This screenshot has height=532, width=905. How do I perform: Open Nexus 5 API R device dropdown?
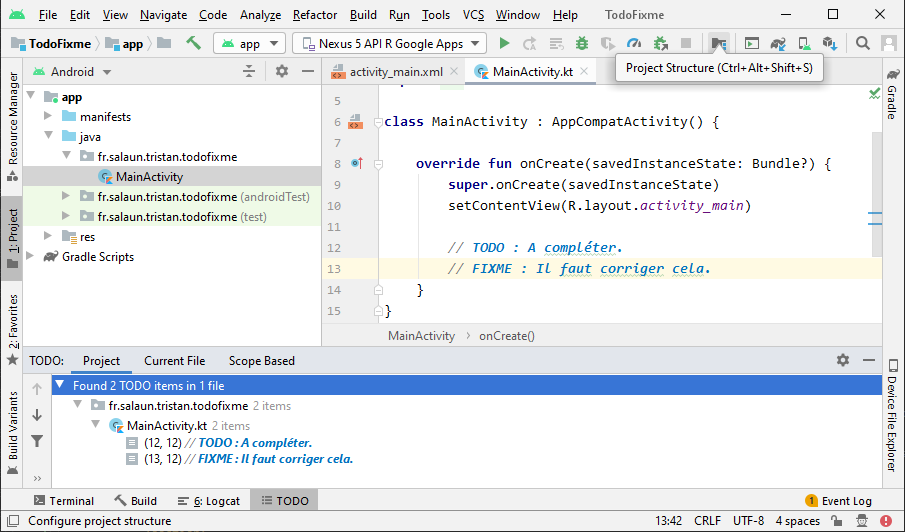point(389,43)
